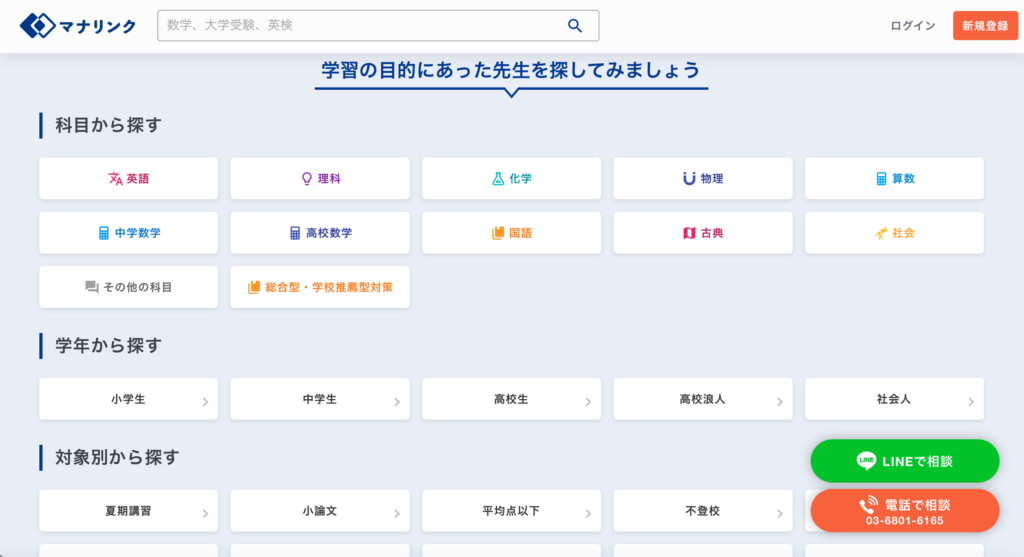Open the 英語 subject with translate icon

coord(129,179)
